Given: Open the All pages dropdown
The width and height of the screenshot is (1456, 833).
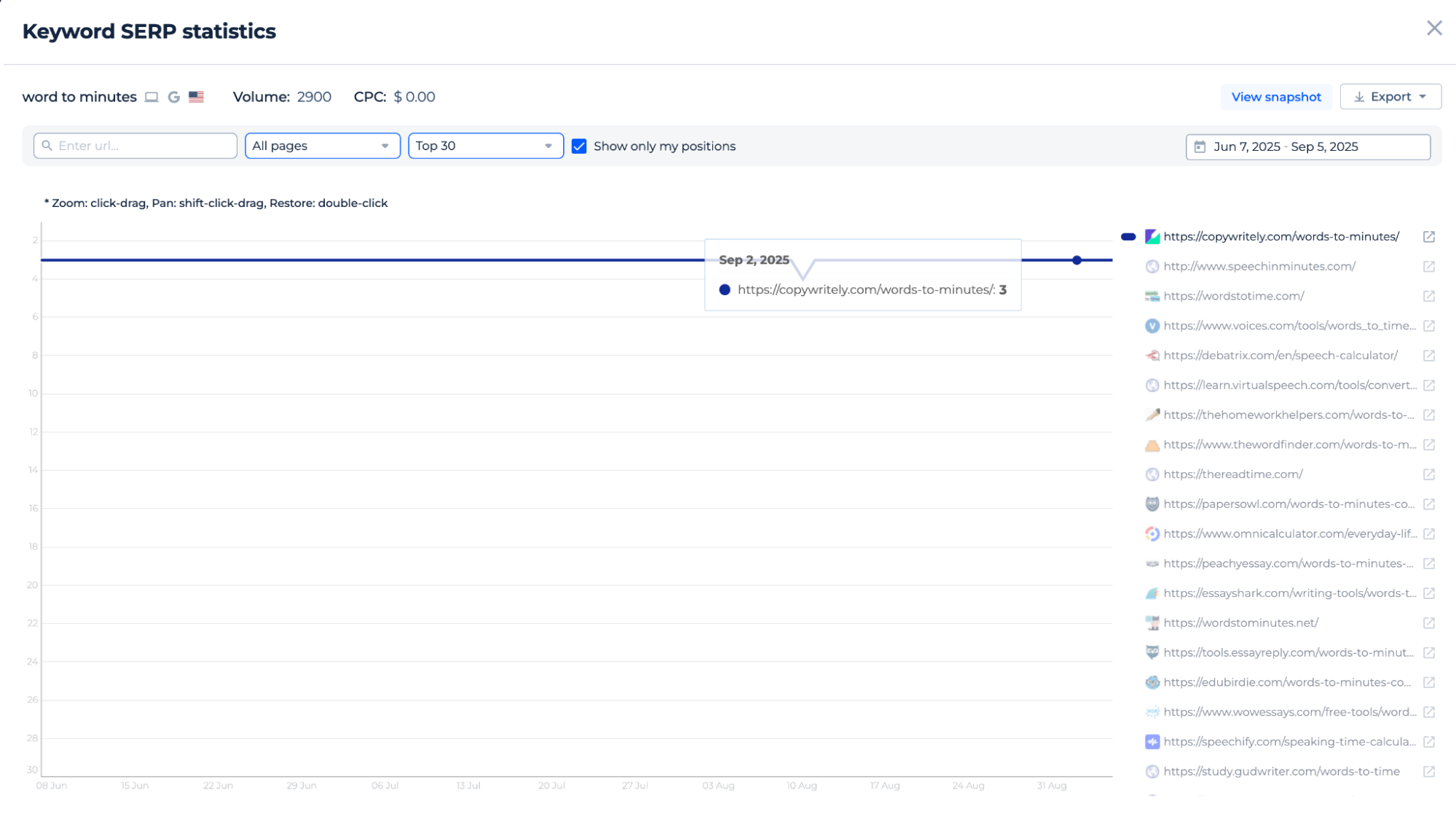Looking at the screenshot, I should tap(323, 146).
